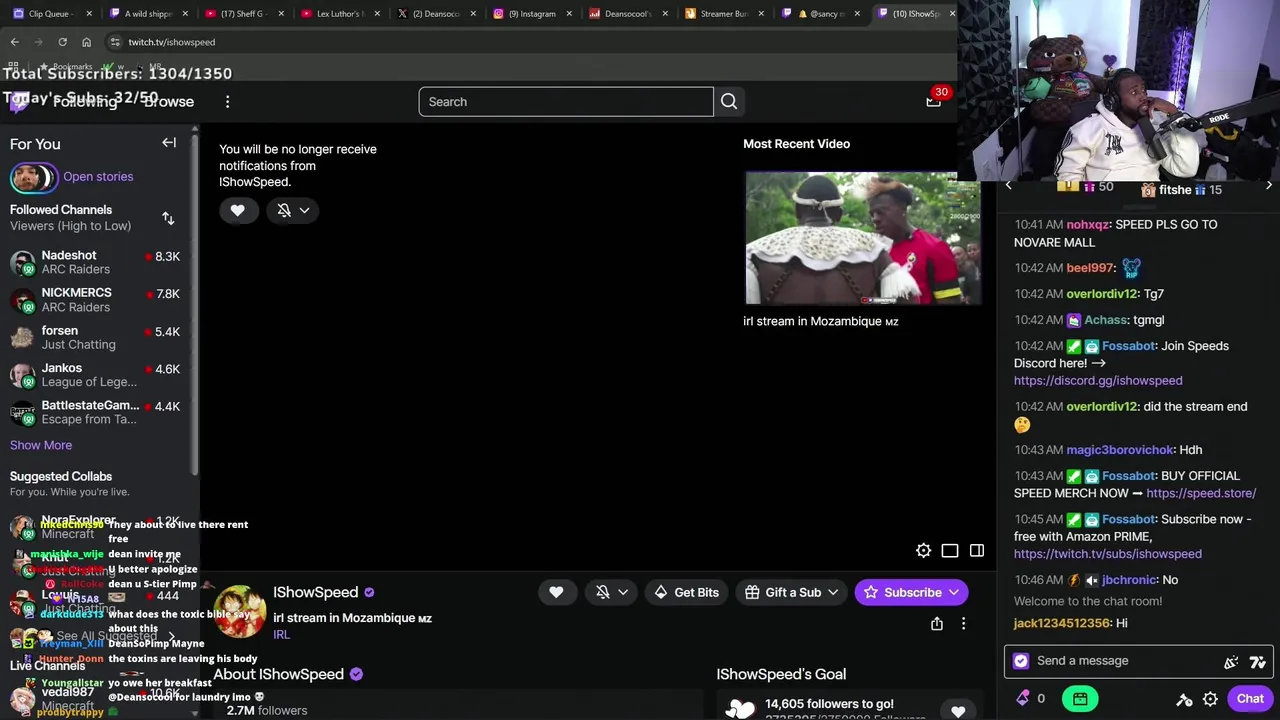Open stream options three-dot menu
1280x720 pixels.
963,624
